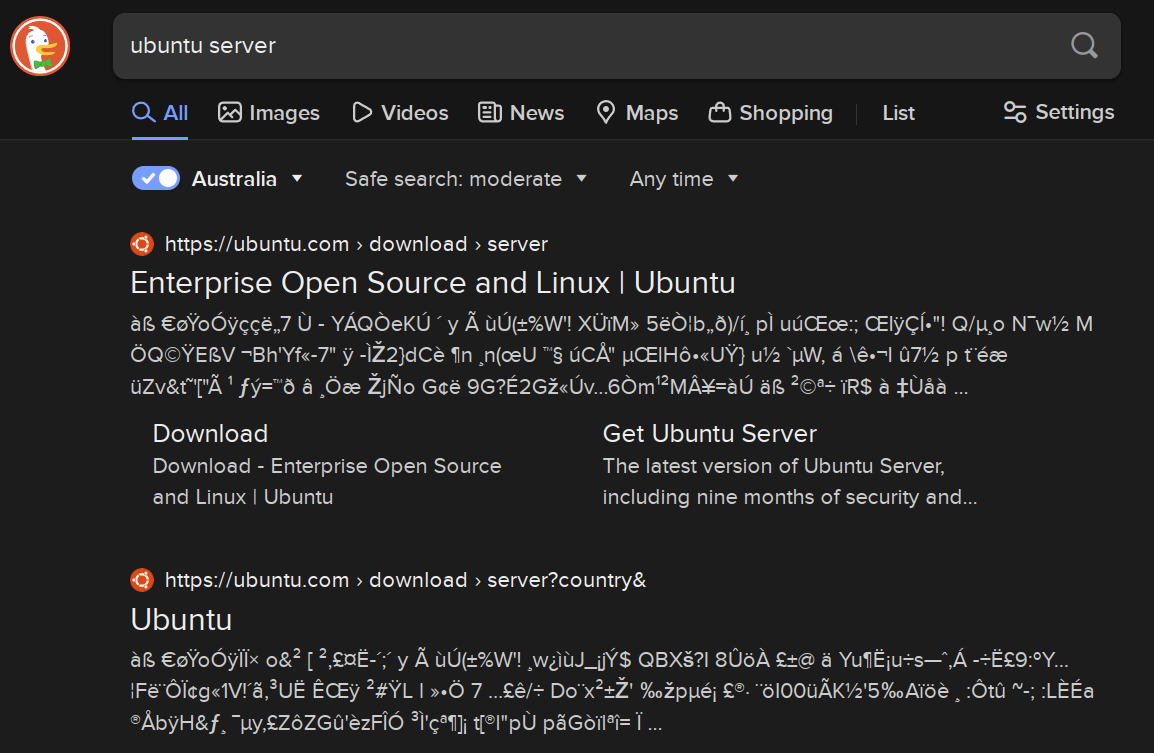1154x753 pixels.
Task: Expand the Any time filter
Action: [684, 179]
